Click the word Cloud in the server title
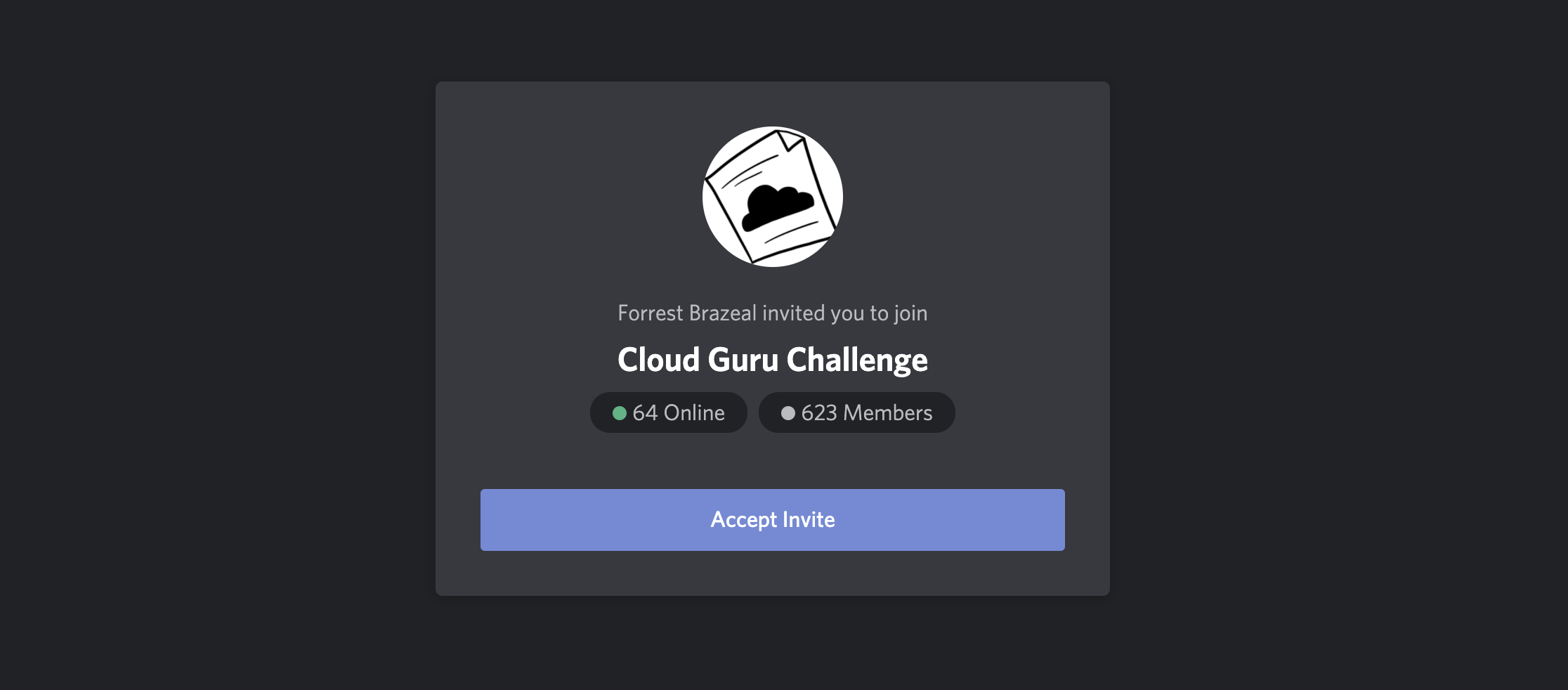The width and height of the screenshot is (1568, 690). (x=659, y=360)
